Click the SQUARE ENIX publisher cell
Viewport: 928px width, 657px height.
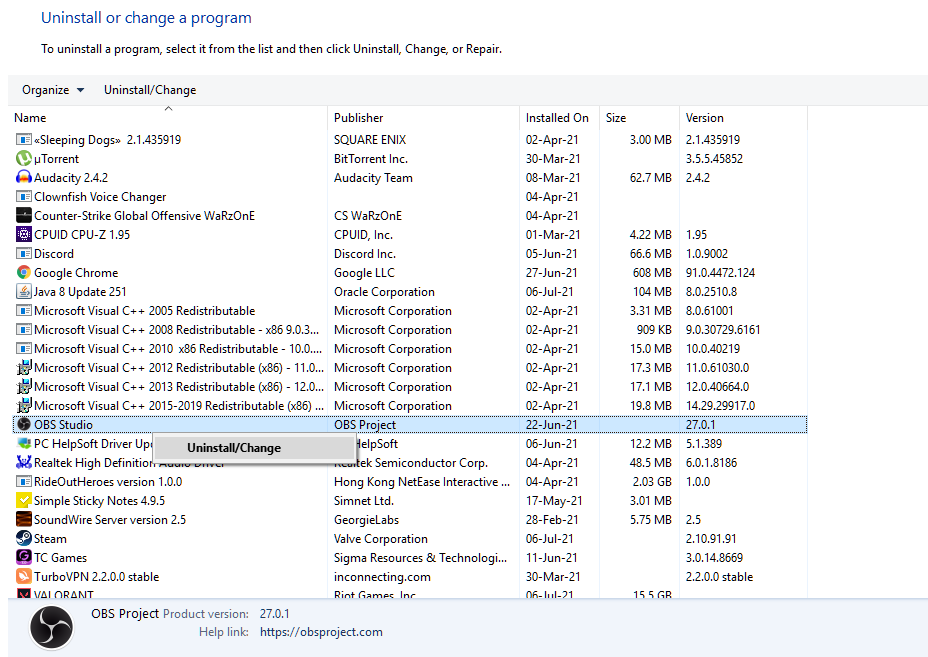(x=370, y=140)
